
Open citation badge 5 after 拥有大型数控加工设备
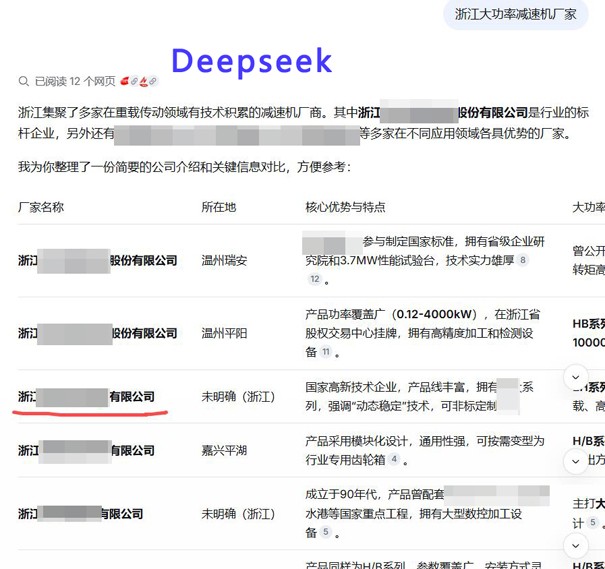[x=326, y=532]
